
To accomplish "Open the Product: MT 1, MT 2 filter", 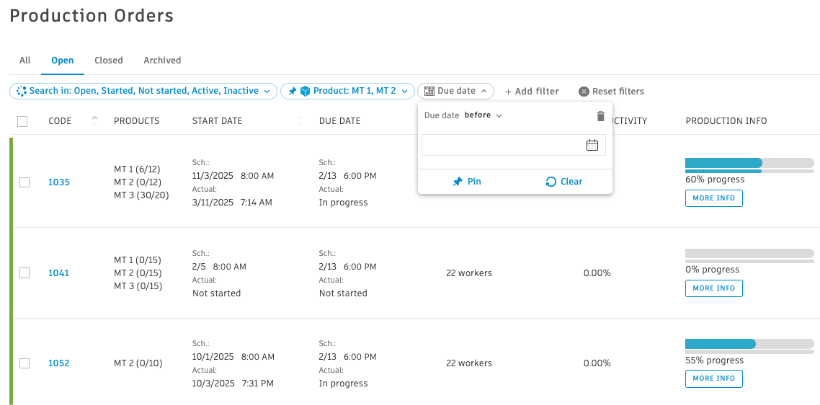I will (x=347, y=91).
